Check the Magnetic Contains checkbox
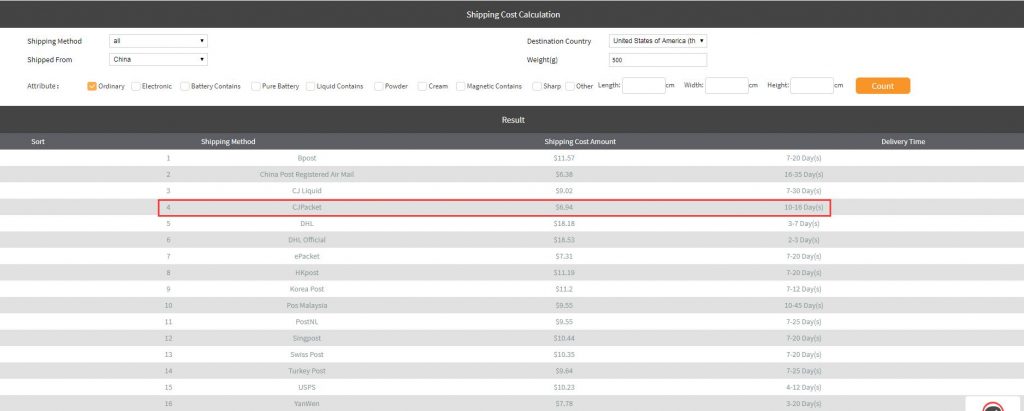The image size is (1024, 411). pyautogui.click(x=461, y=86)
